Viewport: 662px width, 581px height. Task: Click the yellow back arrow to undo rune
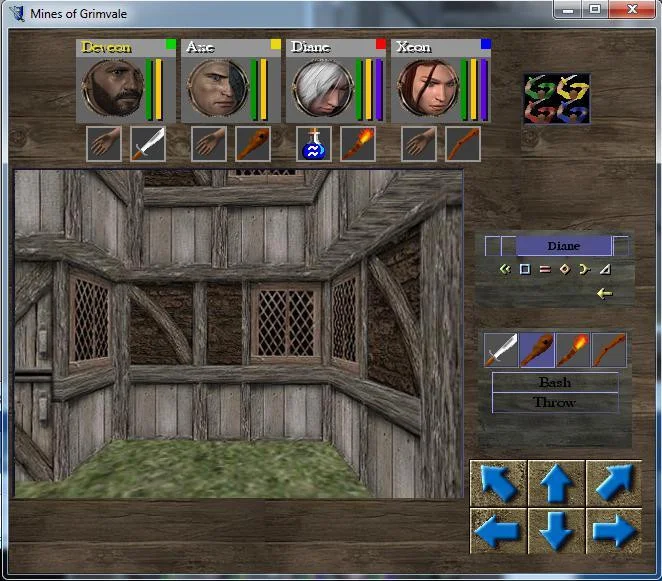(605, 293)
